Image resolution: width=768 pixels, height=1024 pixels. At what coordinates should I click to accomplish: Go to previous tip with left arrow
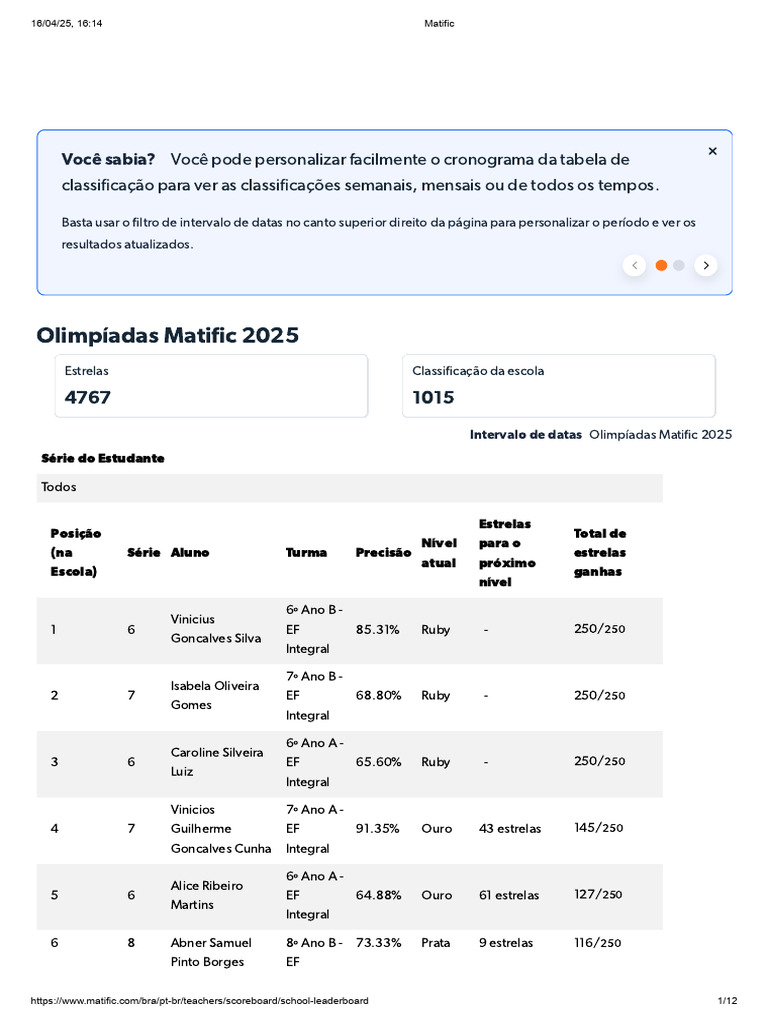635,265
